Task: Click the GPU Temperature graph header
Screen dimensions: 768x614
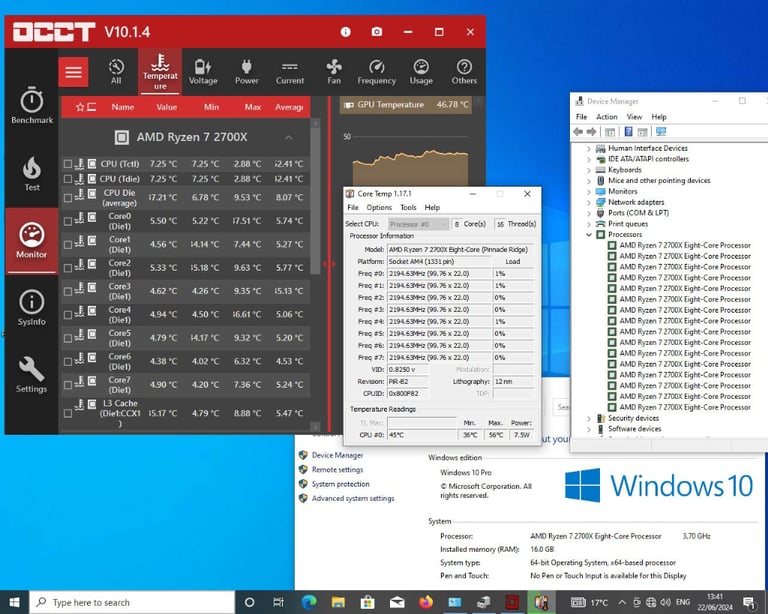Action: (406, 105)
